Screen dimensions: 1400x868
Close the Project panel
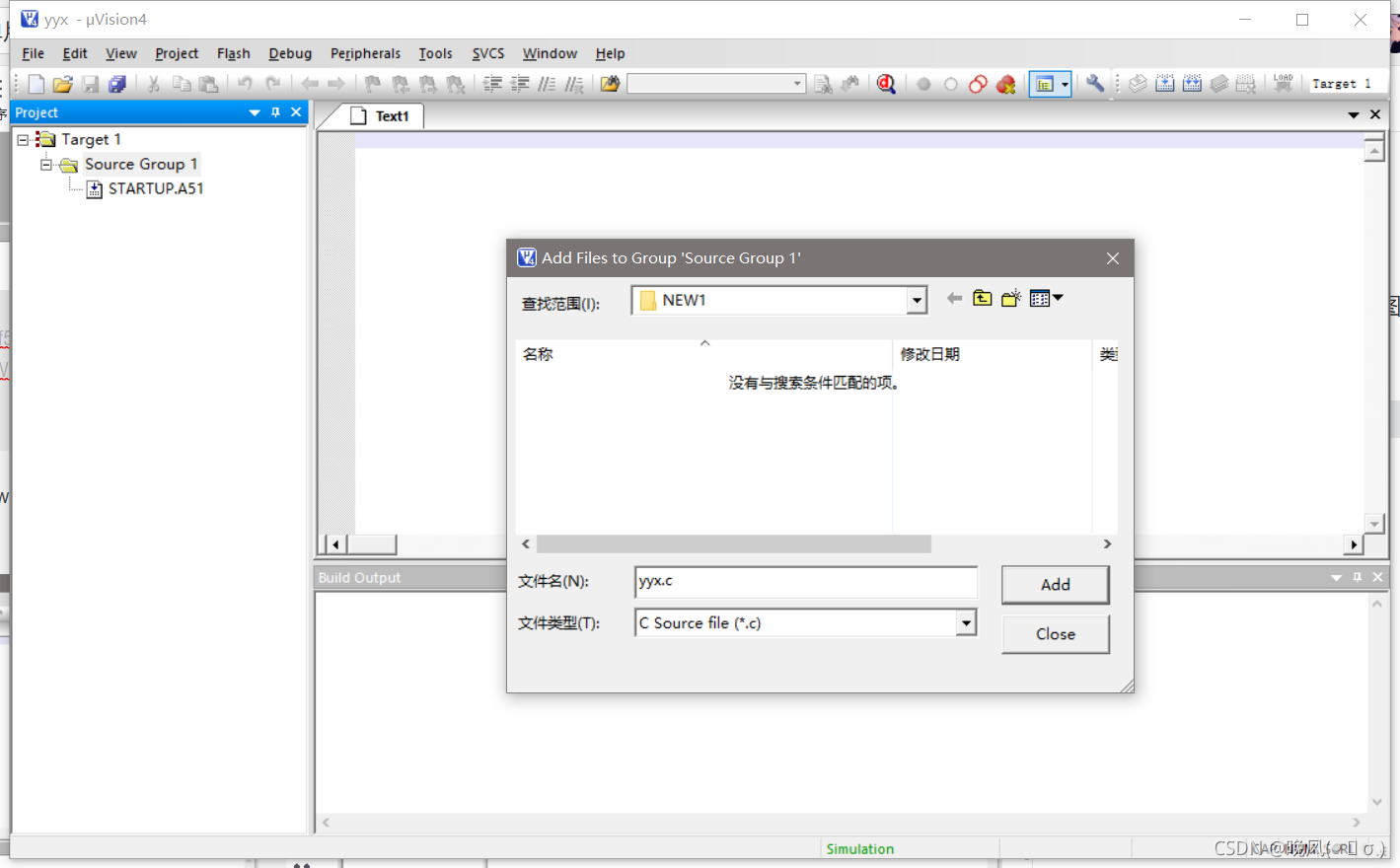pyautogui.click(x=296, y=112)
